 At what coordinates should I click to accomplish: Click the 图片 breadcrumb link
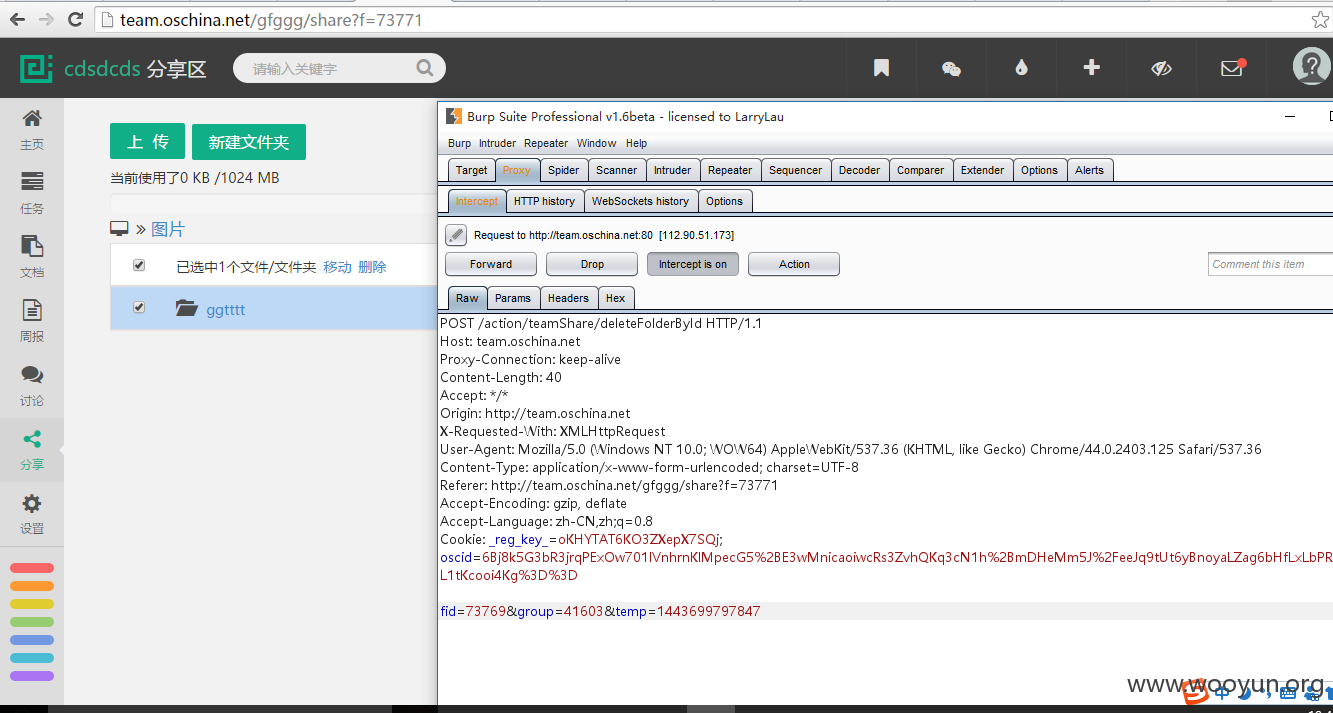point(168,229)
